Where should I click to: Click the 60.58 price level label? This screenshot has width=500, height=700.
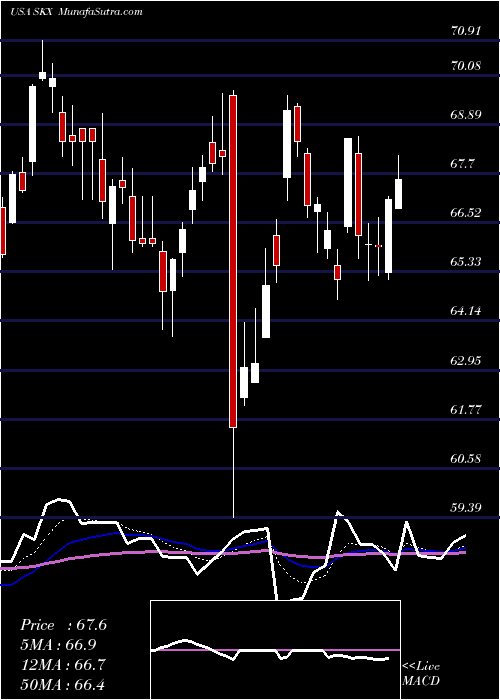pyautogui.click(x=466, y=458)
